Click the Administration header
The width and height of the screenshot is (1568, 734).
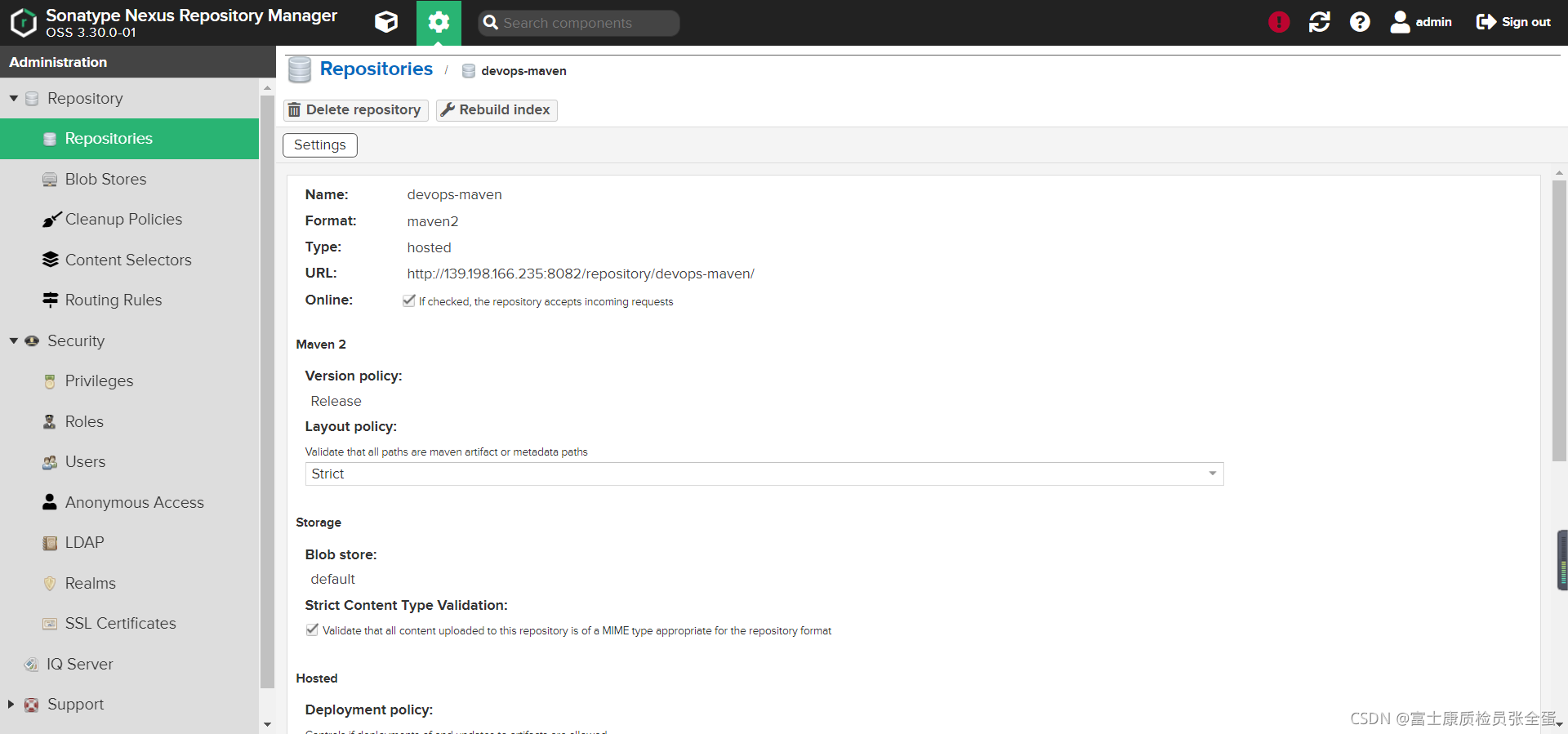pyautogui.click(x=58, y=62)
